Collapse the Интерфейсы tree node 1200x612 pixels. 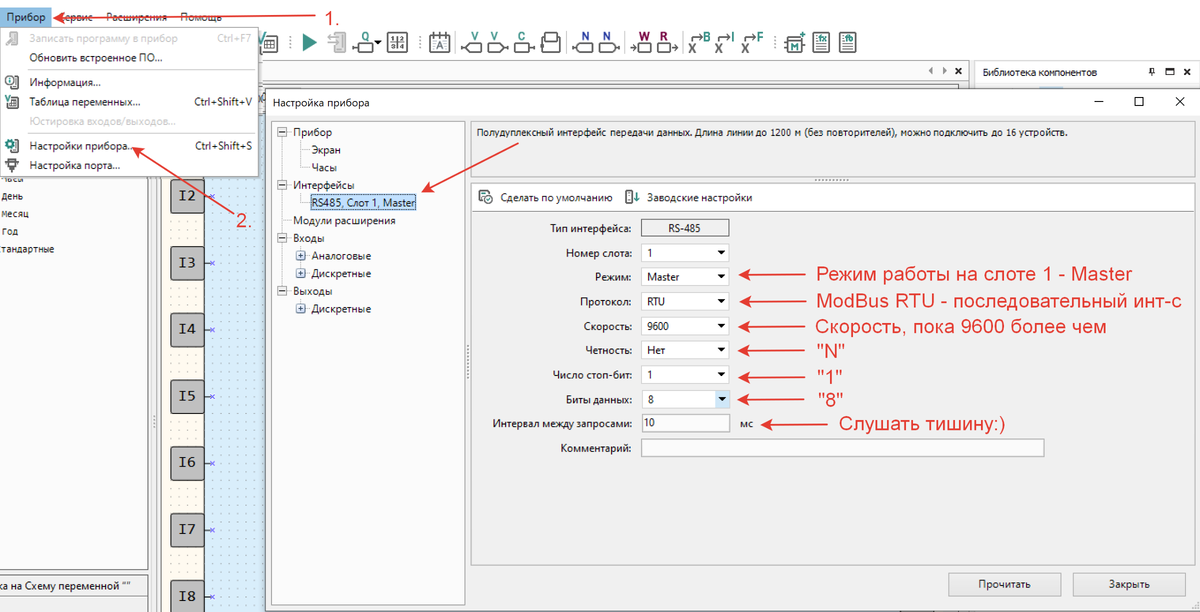(283, 185)
